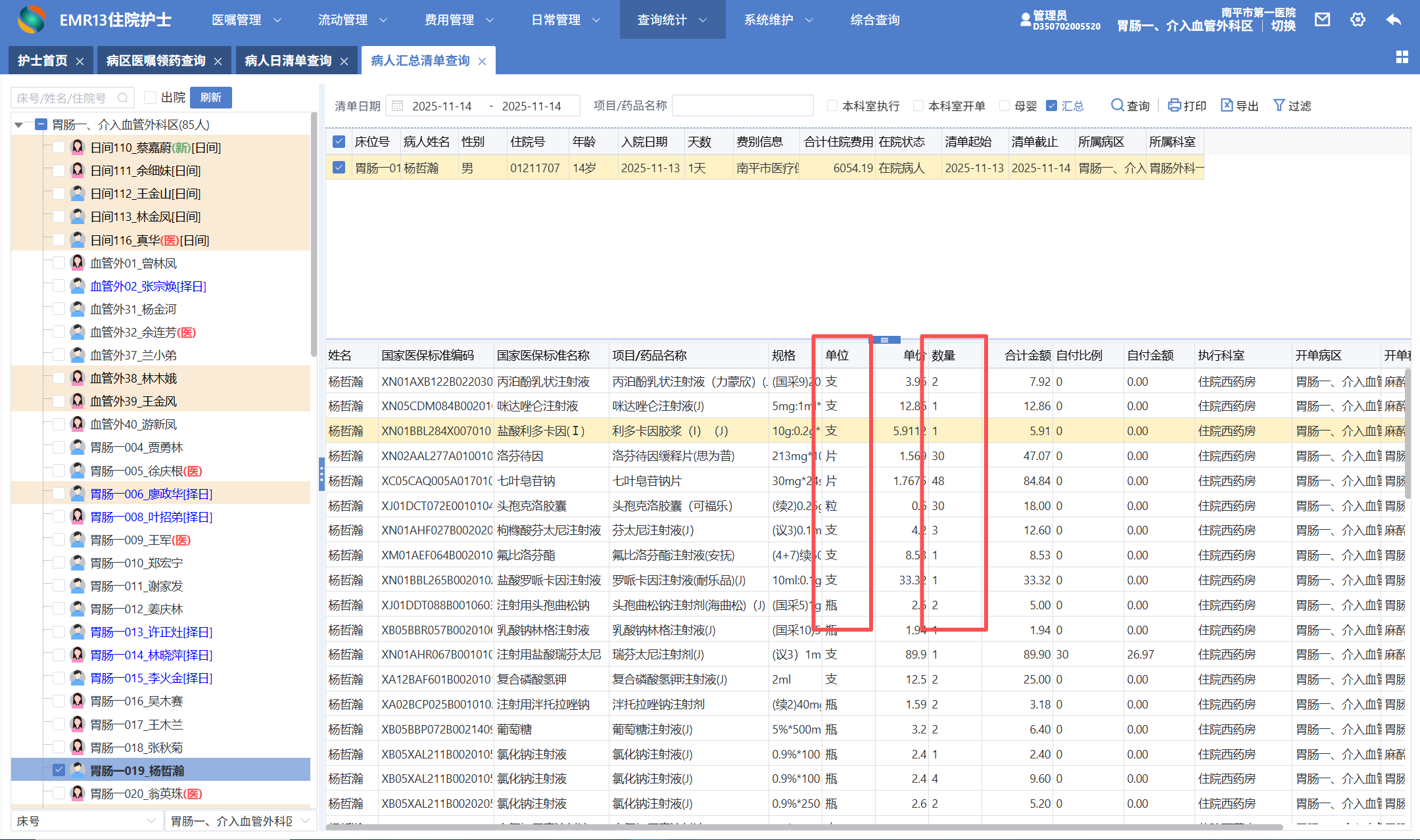Click the 项目/药品名称 input field
This screenshot has height=840, width=1420.
pyautogui.click(x=742, y=106)
